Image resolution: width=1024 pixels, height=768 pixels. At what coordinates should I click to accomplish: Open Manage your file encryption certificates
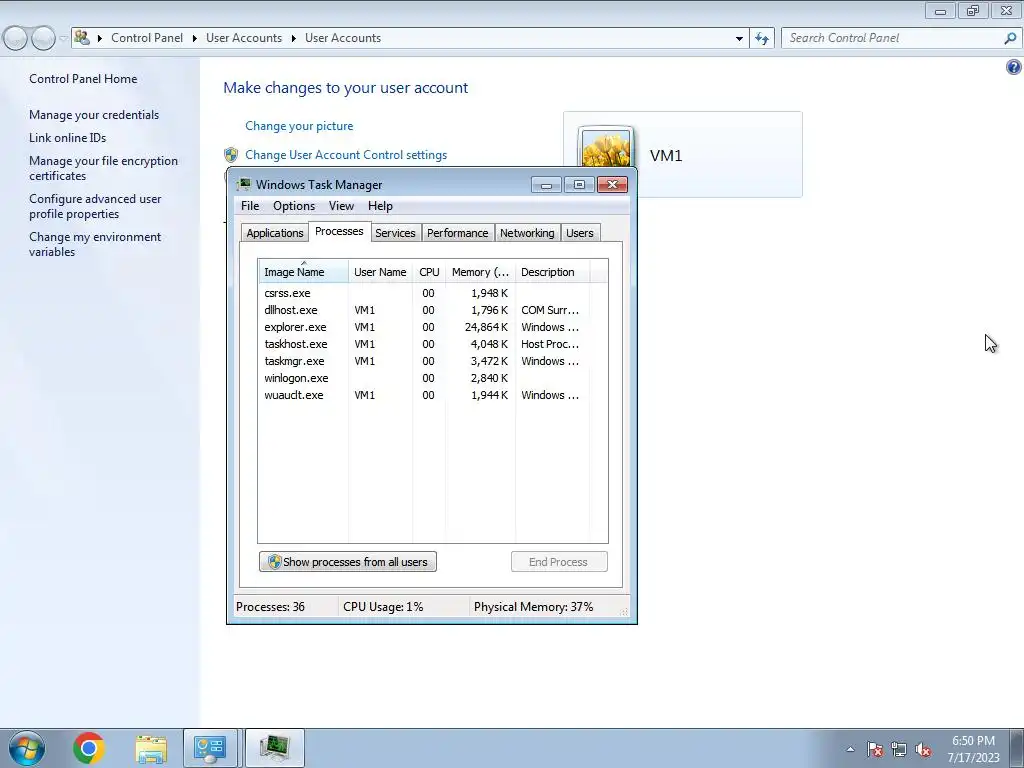pos(103,168)
